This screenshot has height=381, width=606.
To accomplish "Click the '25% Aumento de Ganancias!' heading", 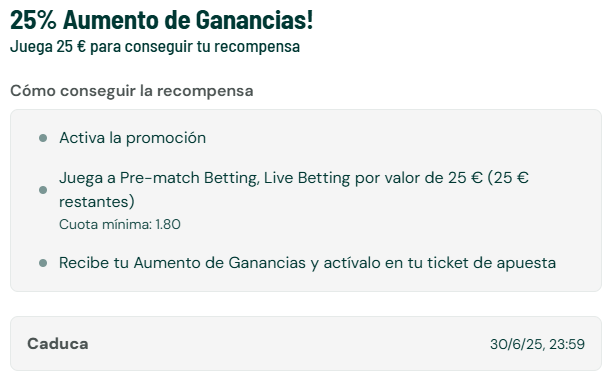I will 162,20.
